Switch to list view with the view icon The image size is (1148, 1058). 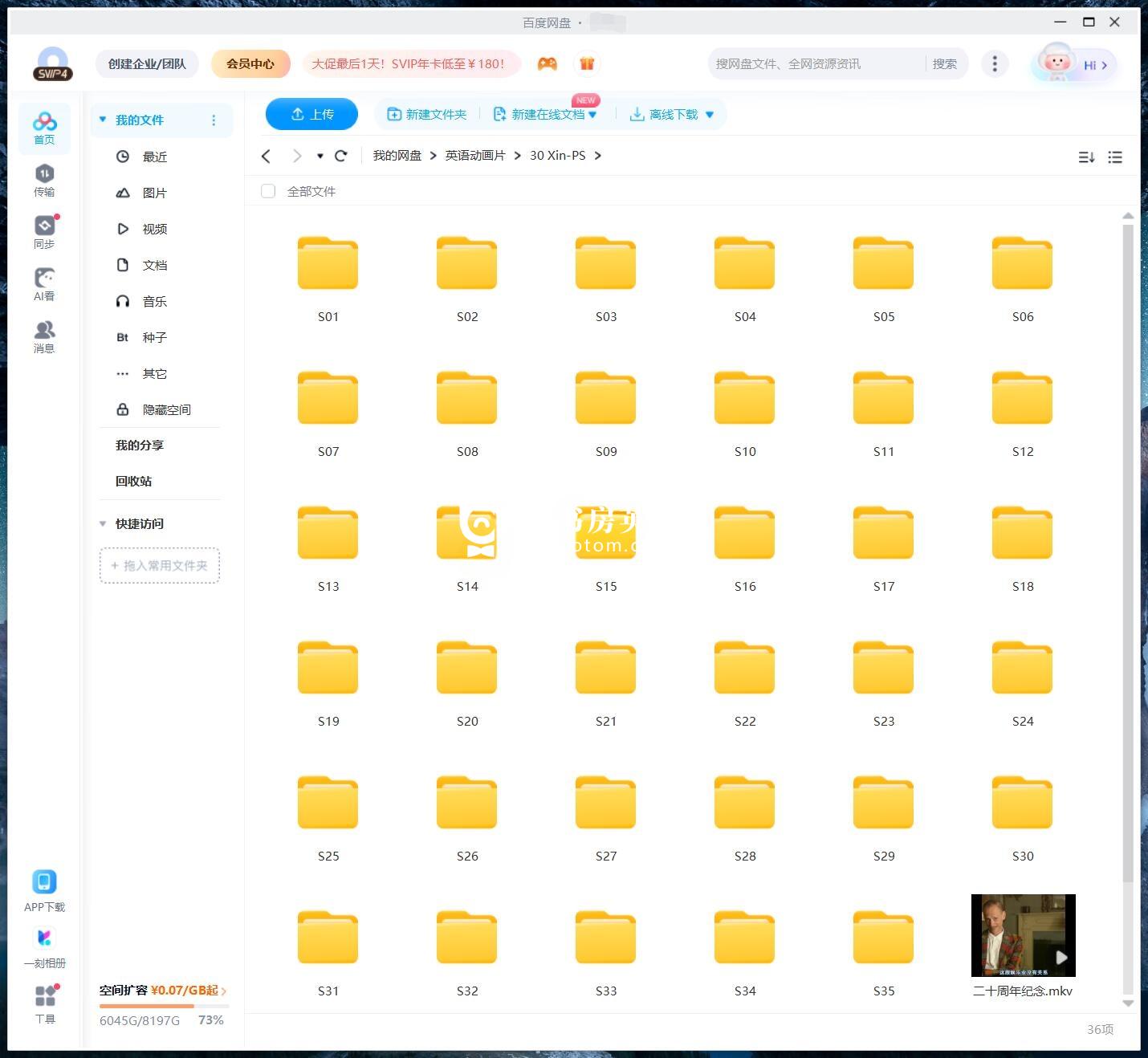click(1115, 157)
